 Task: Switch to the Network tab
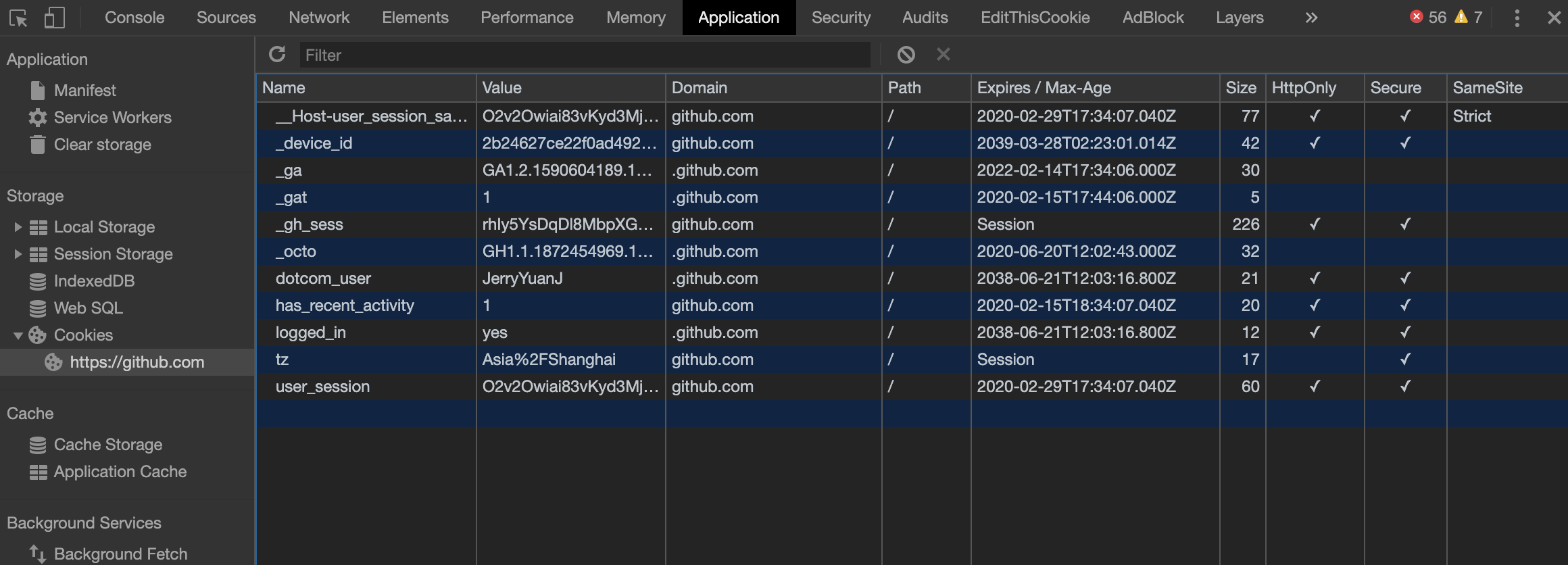319,18
